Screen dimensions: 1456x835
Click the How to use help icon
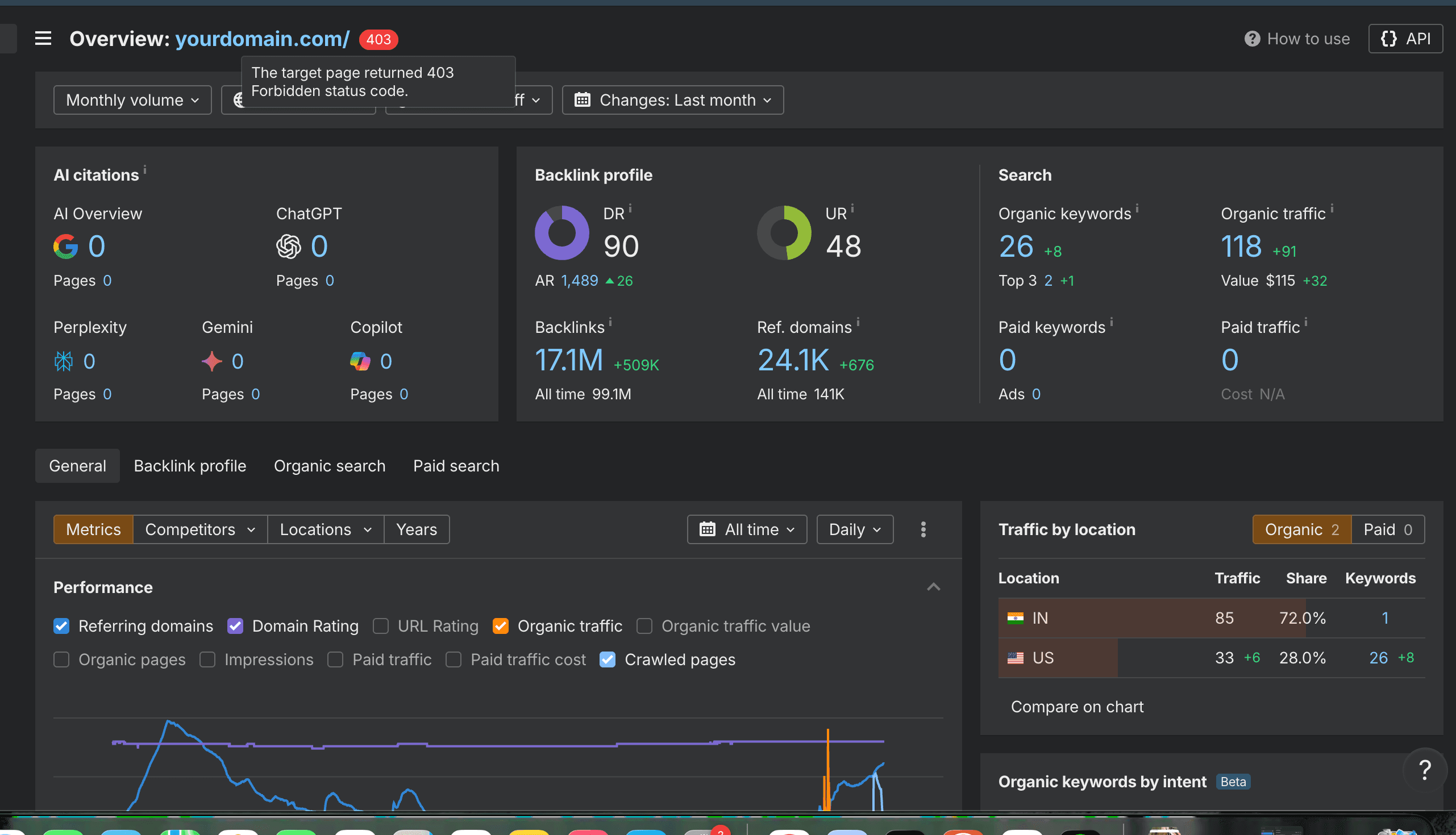pyautogui.click(x=1252, y=39)
